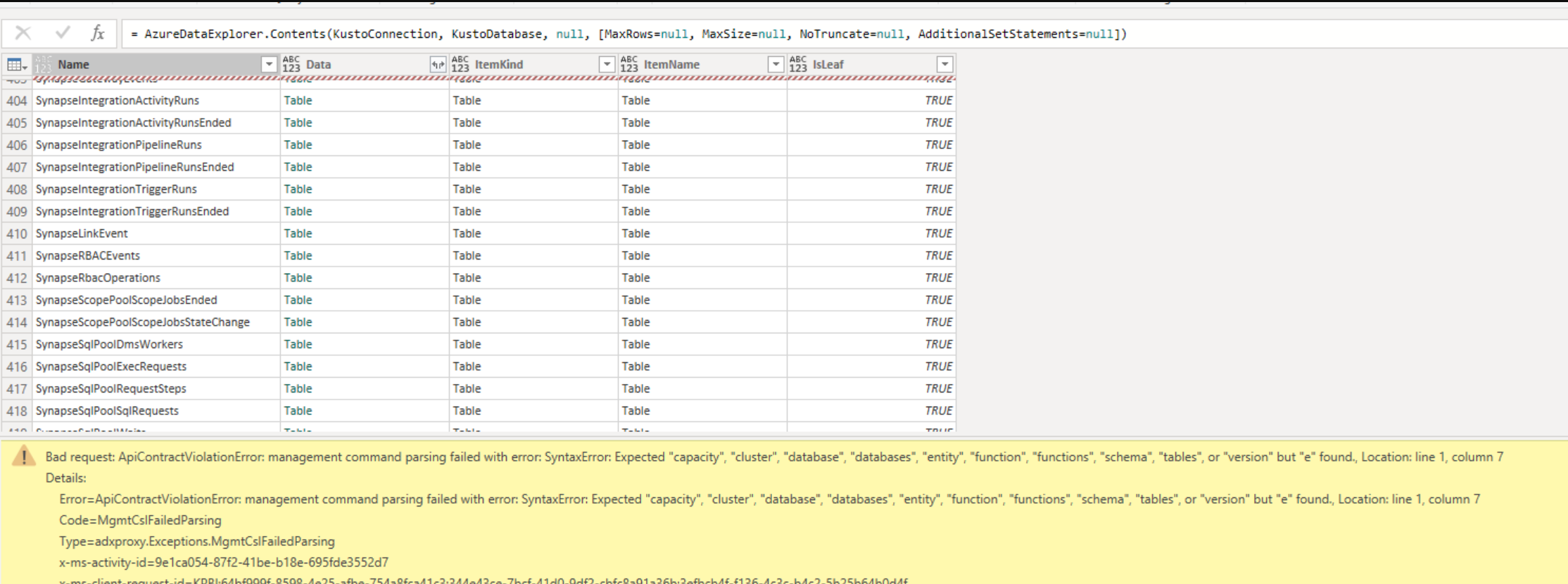Select the ItemKind column header
Image resolution: width=1568 pixels, height=584 pixels.
pos(533,65)
